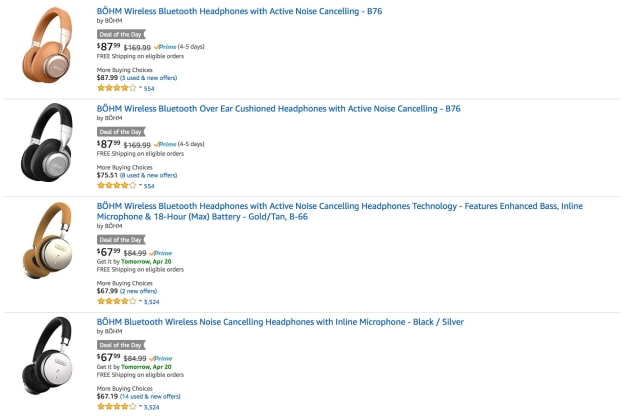Click the star rating of the first tan B76 headphones
The image size is (640, 416).
click(x=116, y=88)
